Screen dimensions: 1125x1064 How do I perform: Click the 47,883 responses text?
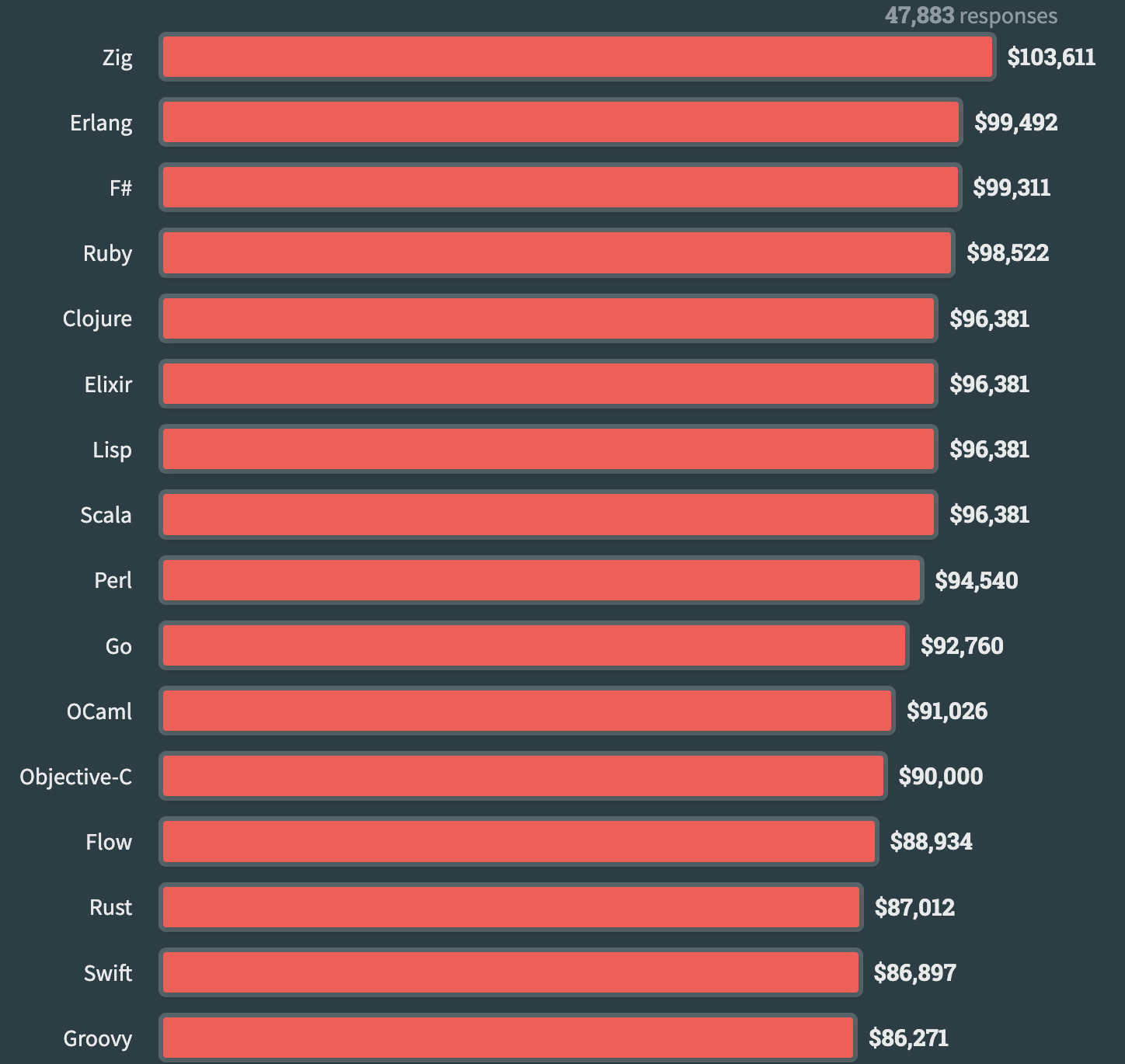click(971, 16)
